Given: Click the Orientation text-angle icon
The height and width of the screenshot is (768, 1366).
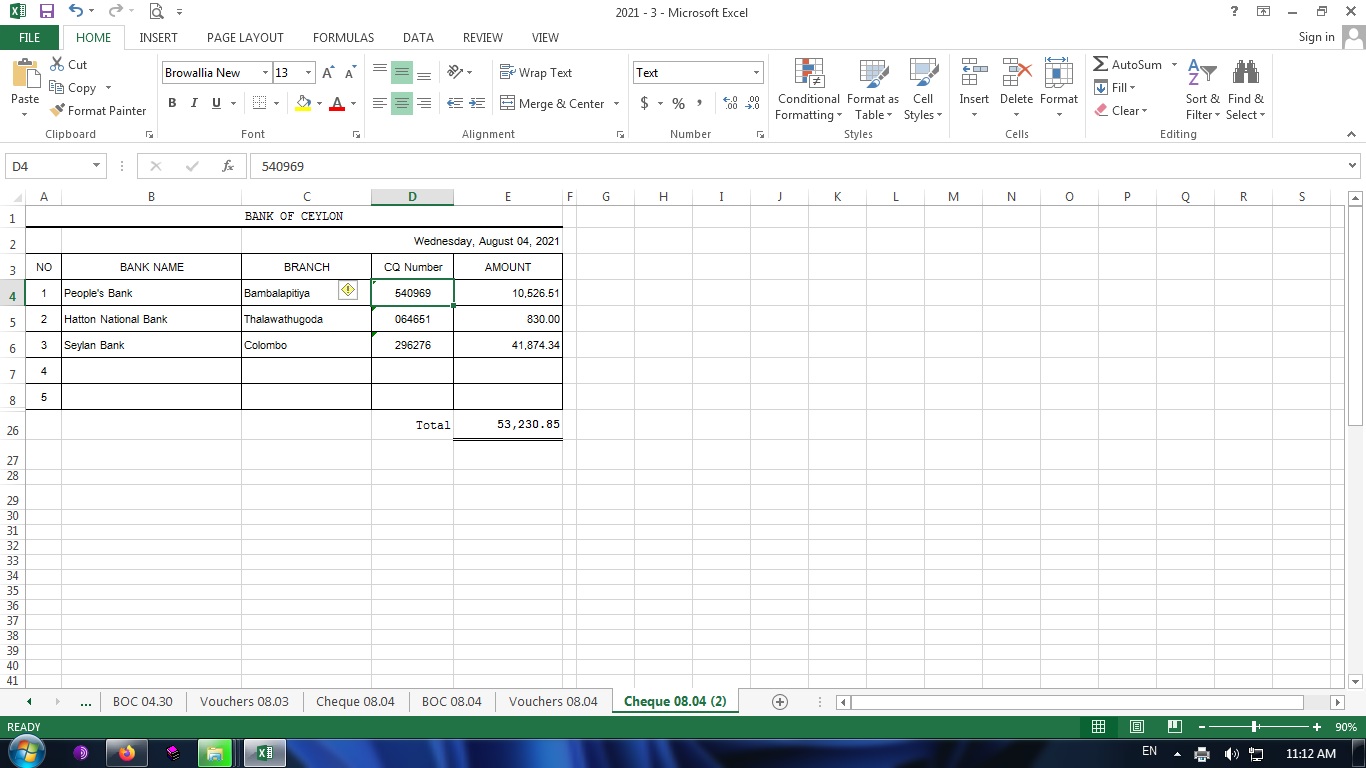Looking at the screenshot, I should click(455, 72).
